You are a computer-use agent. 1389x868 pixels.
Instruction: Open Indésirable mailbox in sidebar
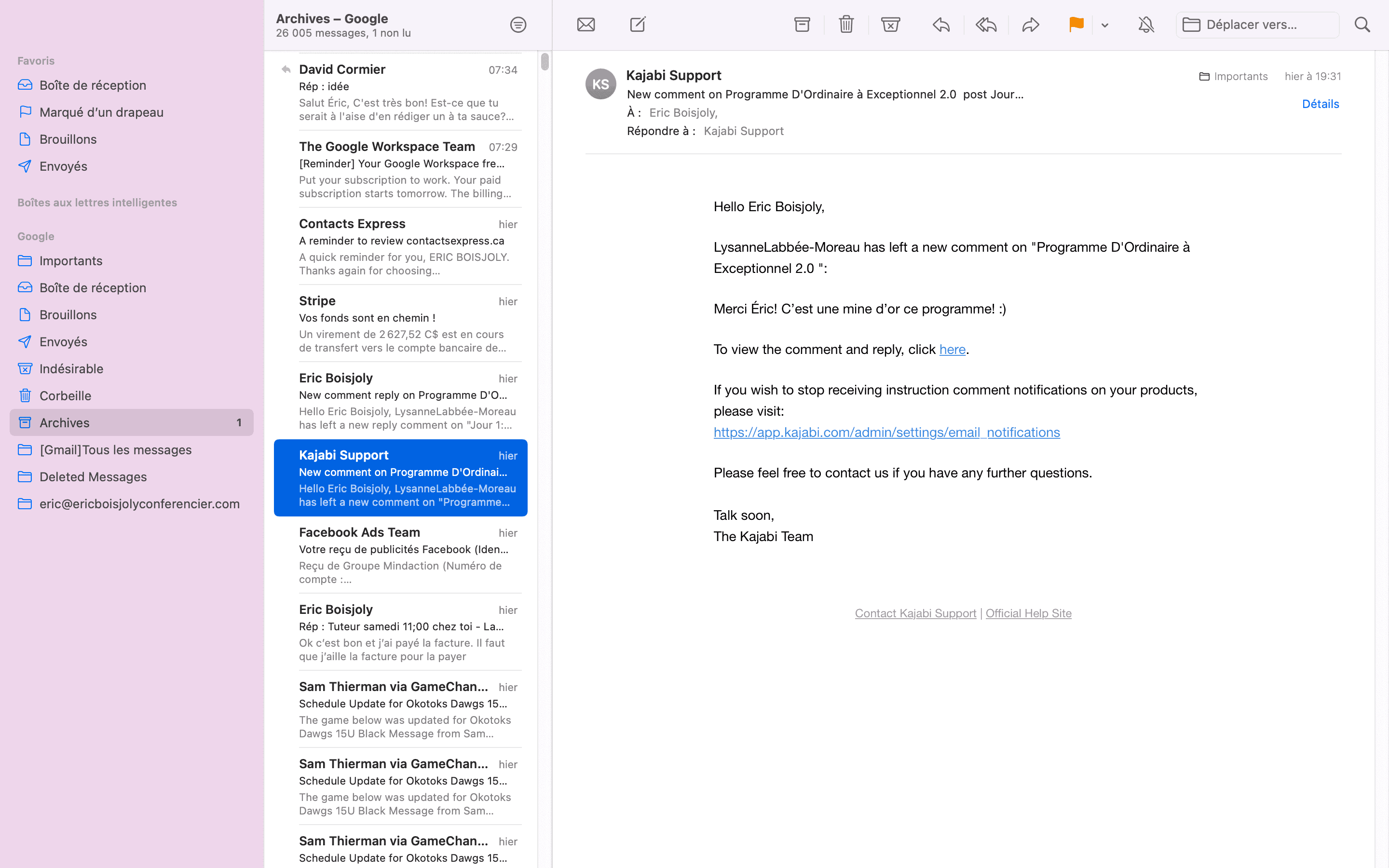[x=71, y=368]
